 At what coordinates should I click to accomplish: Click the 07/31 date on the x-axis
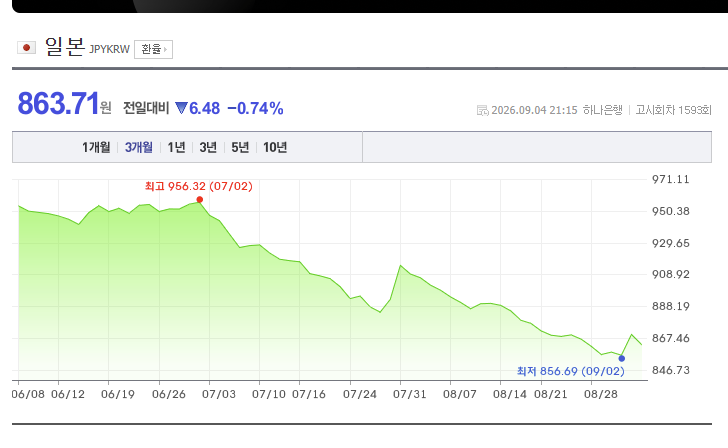click(410, 394)
